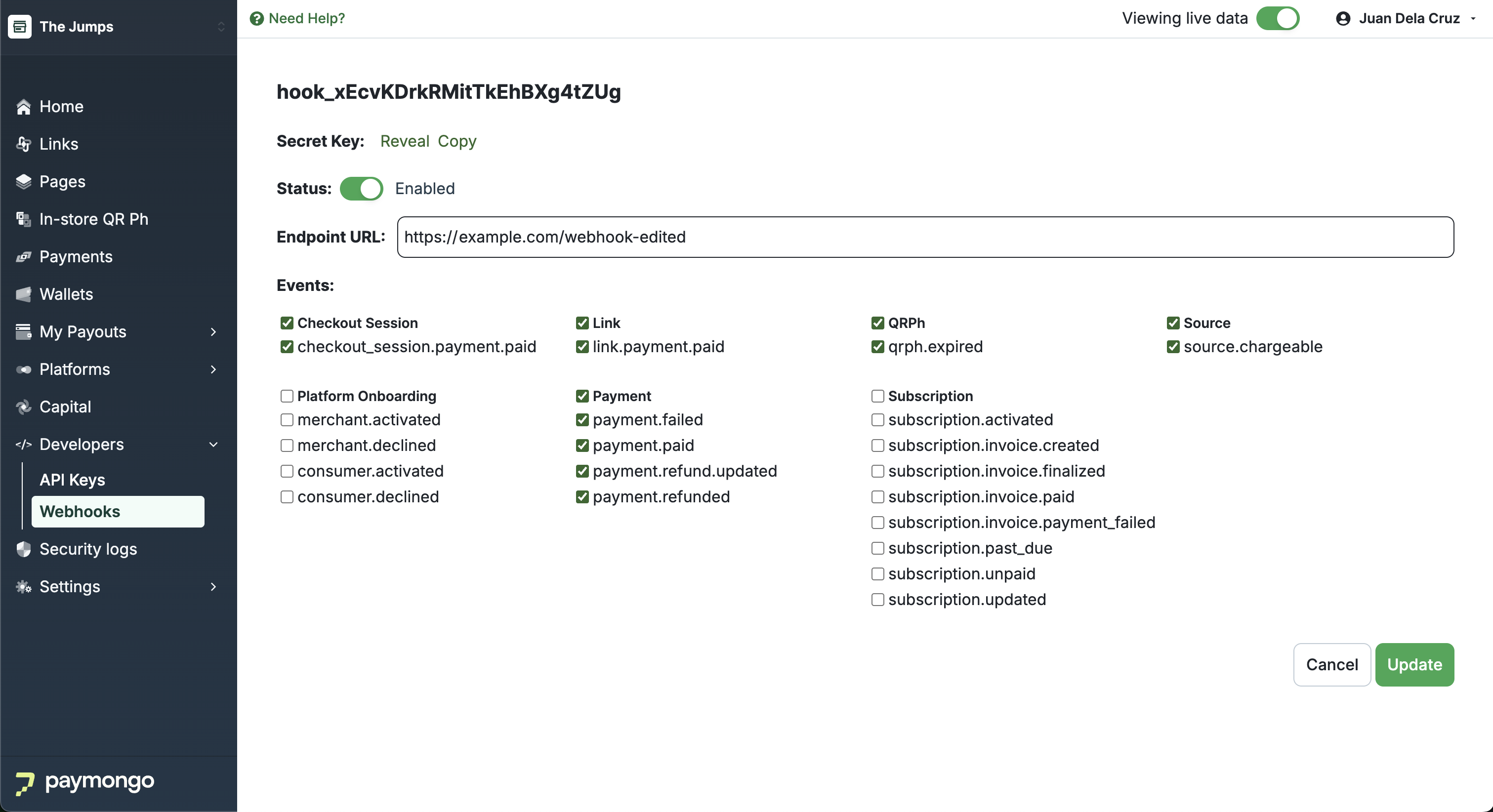1493x812 pixels.
Task: Click into the Endpoint URL field
Action: pos(925,237)
